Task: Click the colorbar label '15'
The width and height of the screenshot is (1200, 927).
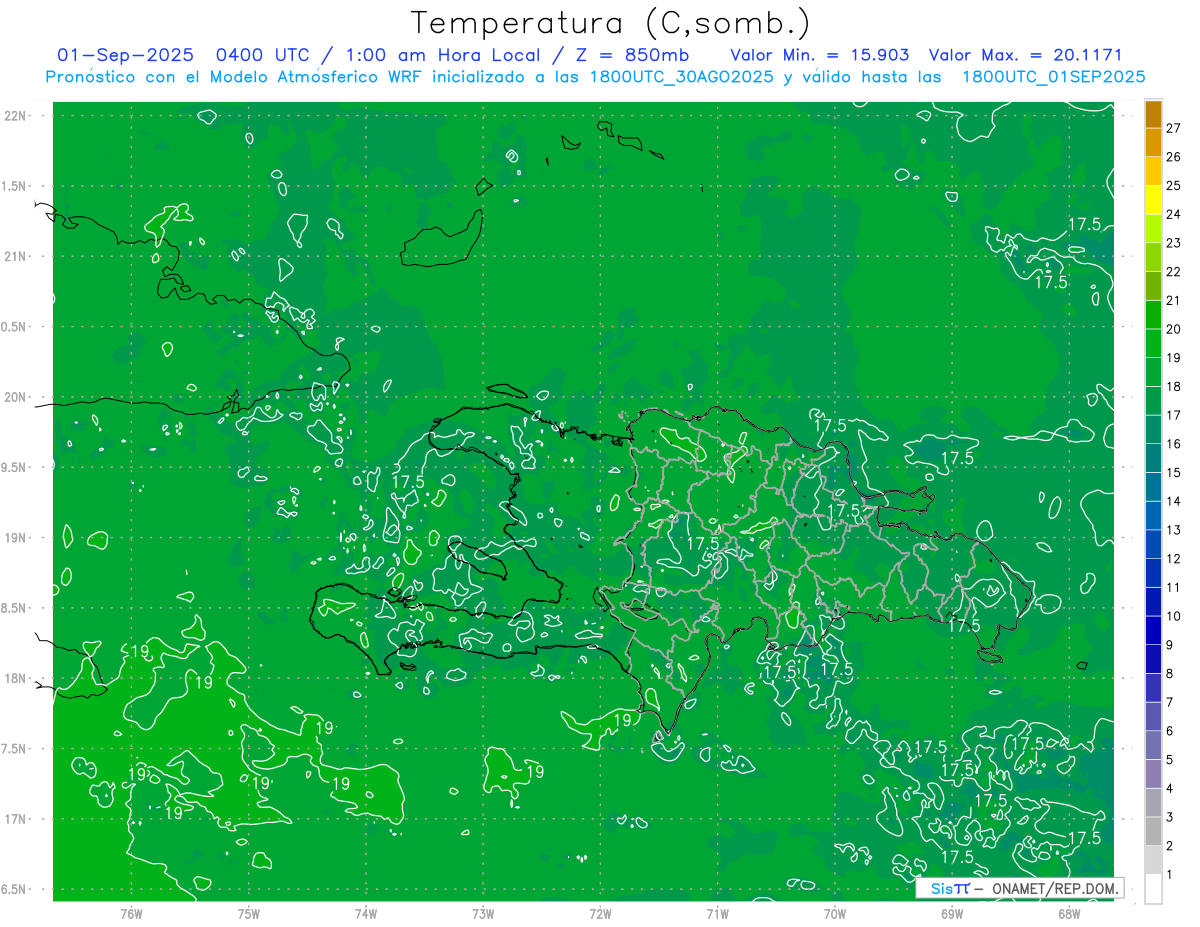Action: tap(1173, 473)
